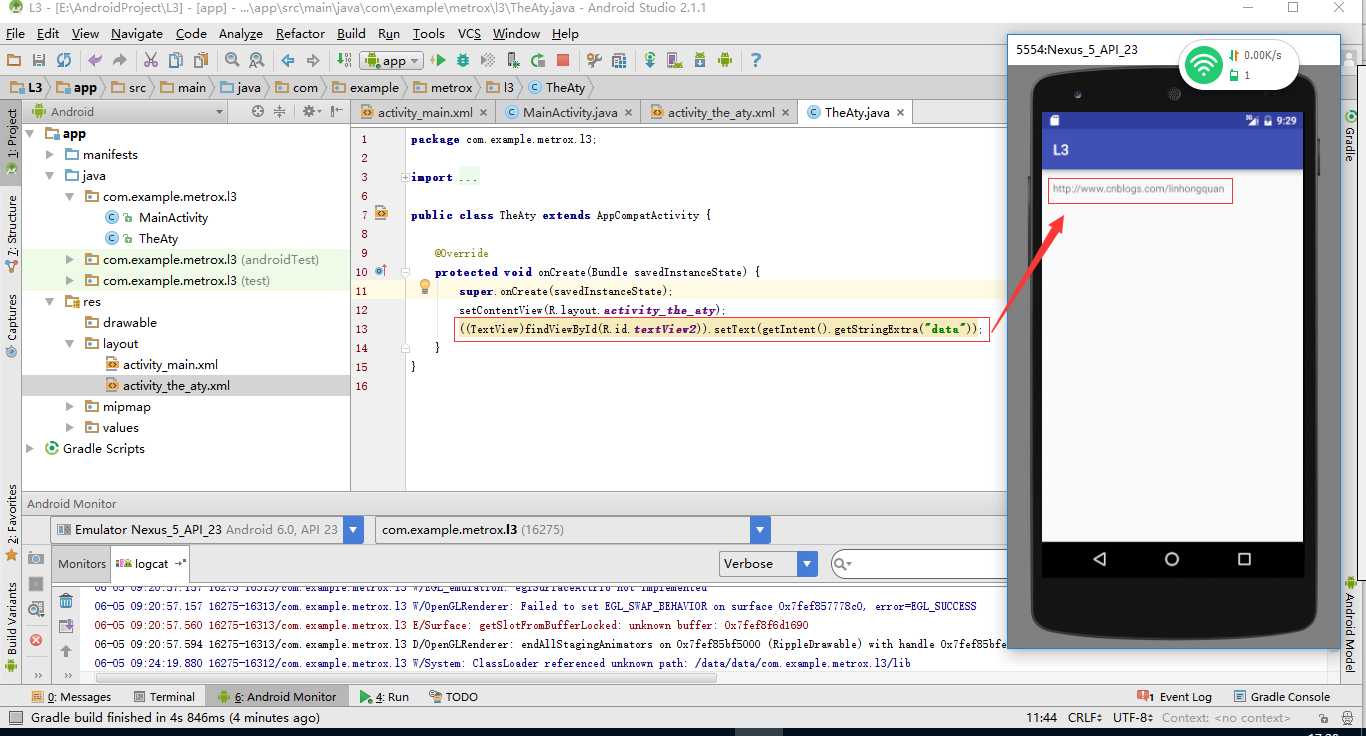The height and width of the screenshot is (736, 1366).
Task: Take screenshot with camera icon in Android Monitor
Action: pyautogui.click(x=36, y=558)
